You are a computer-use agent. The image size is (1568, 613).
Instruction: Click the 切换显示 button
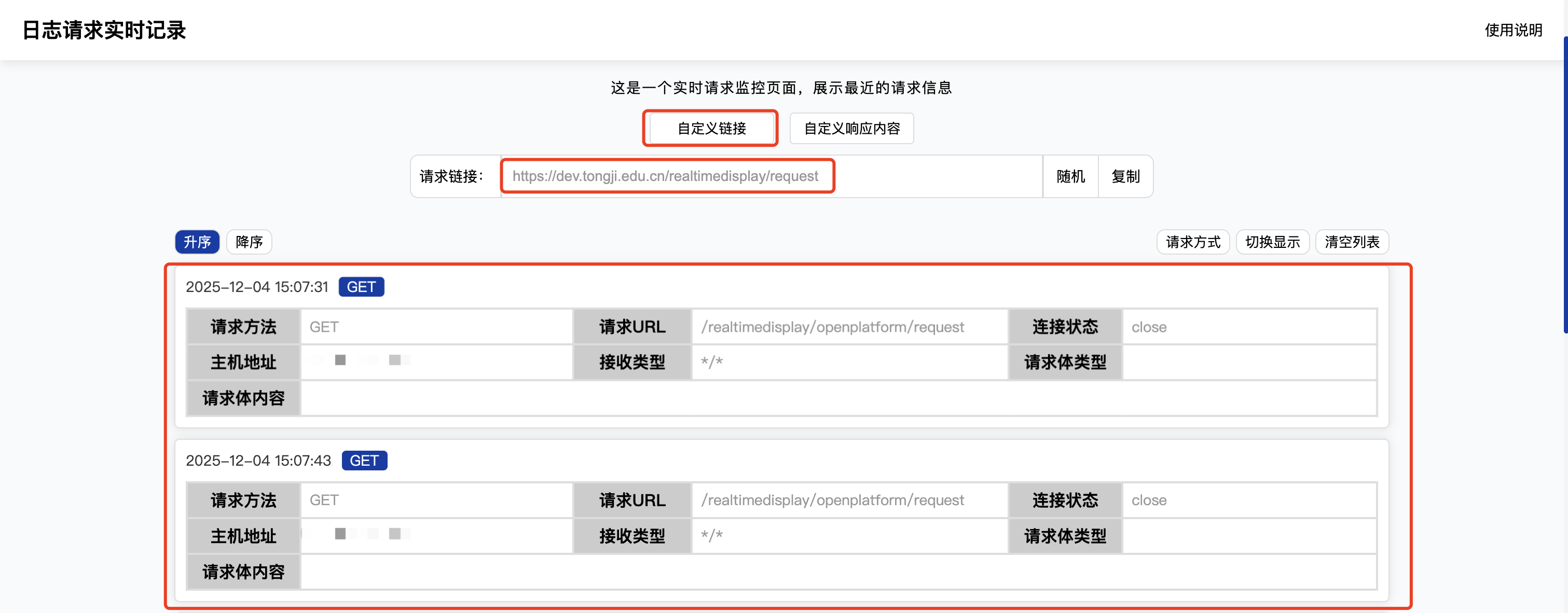(1272, 242)
